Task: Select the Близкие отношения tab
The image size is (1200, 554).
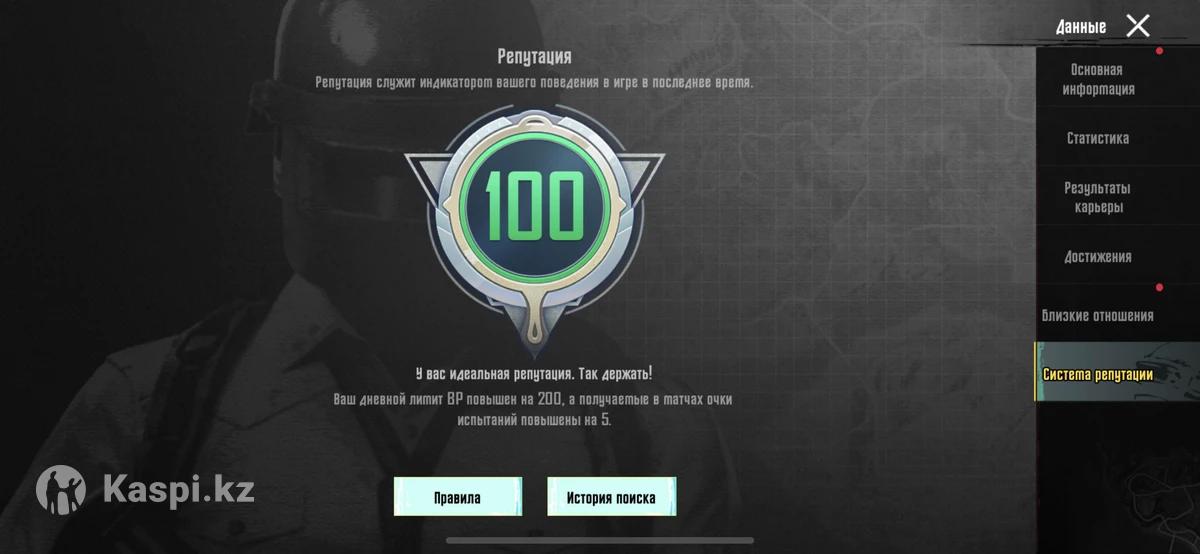Action: coord(1098,316)
